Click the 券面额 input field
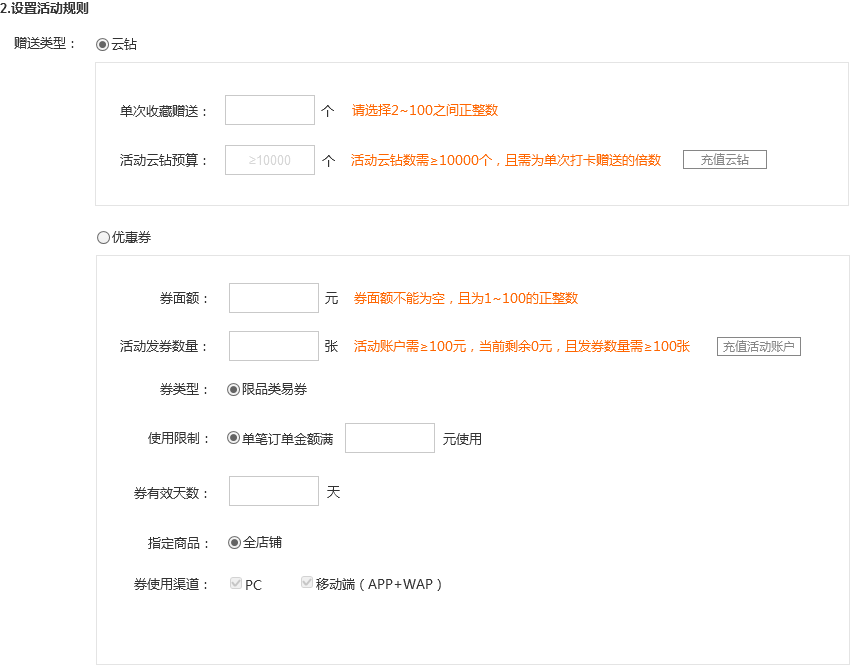 click(x=274, y=298)
